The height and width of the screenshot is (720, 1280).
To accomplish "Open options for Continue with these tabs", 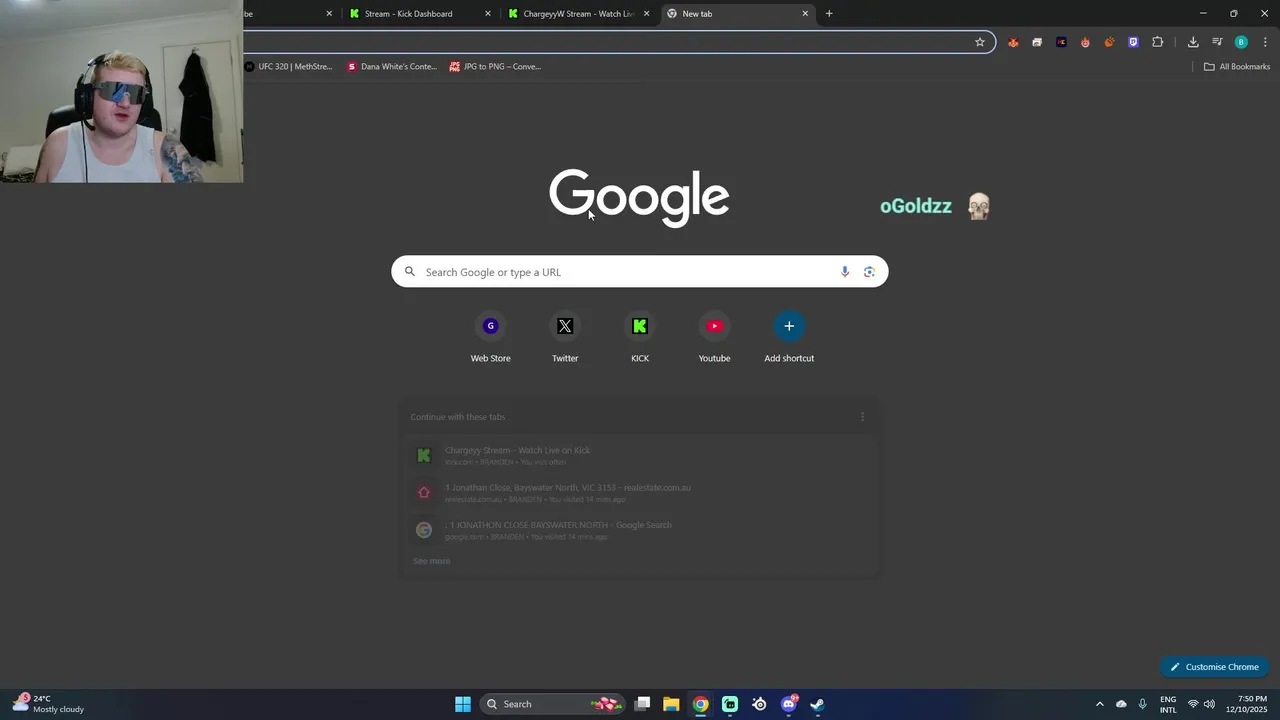I will 862,417.
